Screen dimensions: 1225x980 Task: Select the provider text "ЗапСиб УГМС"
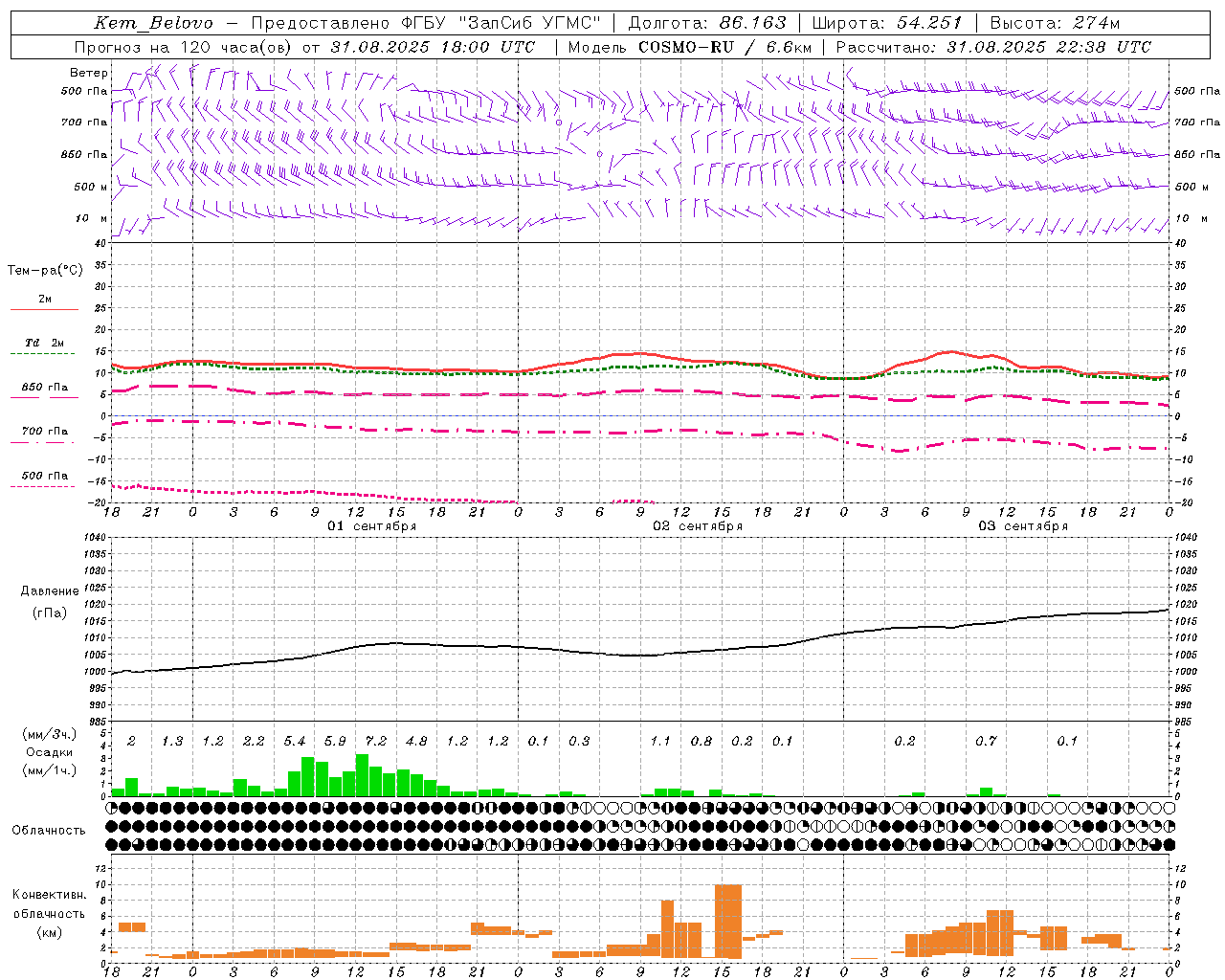coord(531,23)
